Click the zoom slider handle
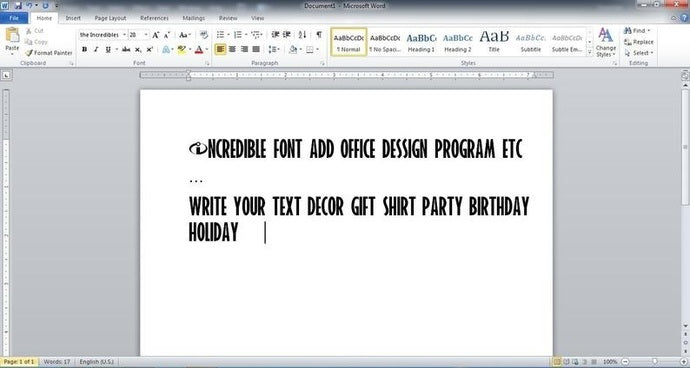The image size is (690, 368). (654, 362)
